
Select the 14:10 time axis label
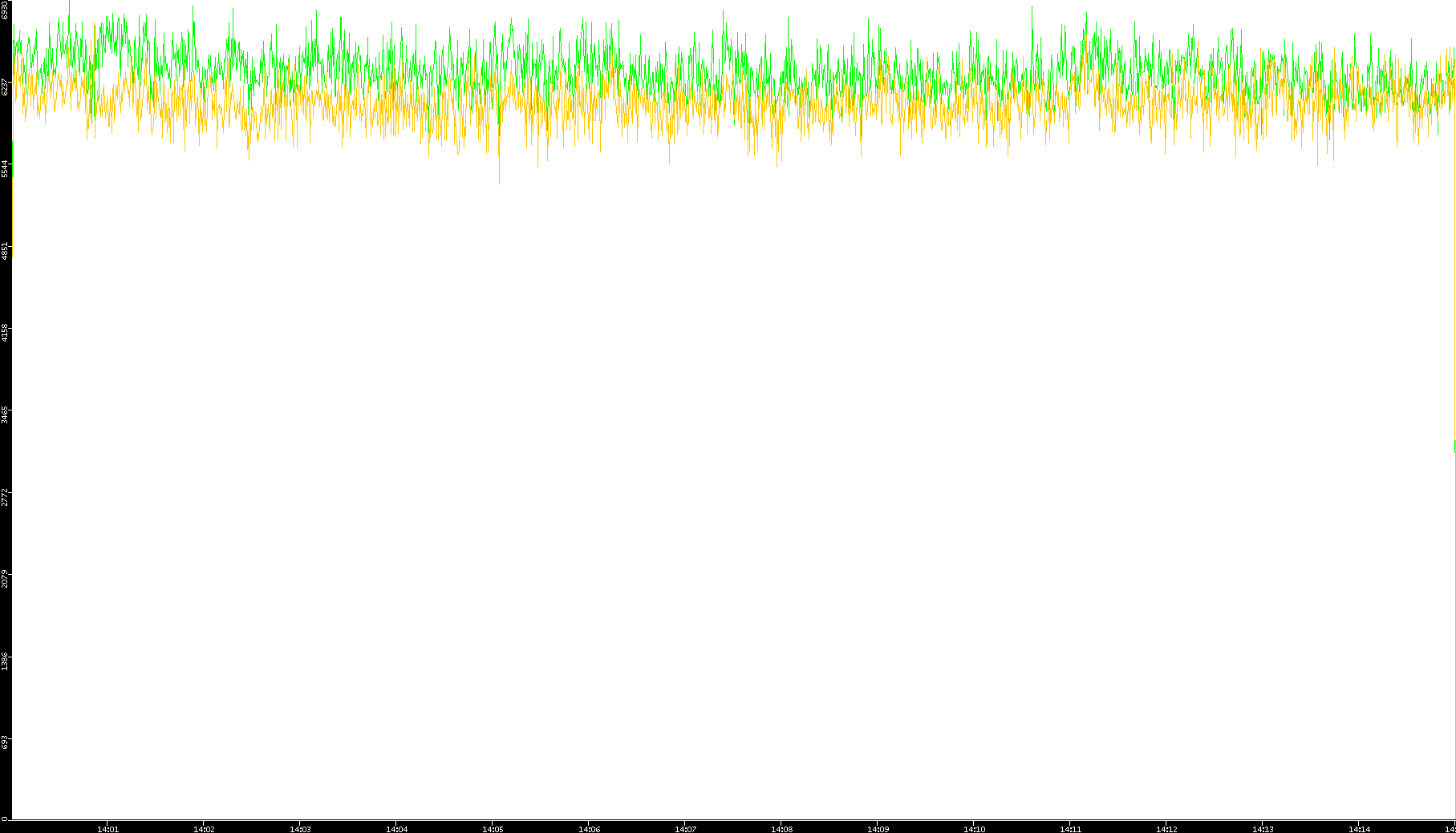pos(974,829)
